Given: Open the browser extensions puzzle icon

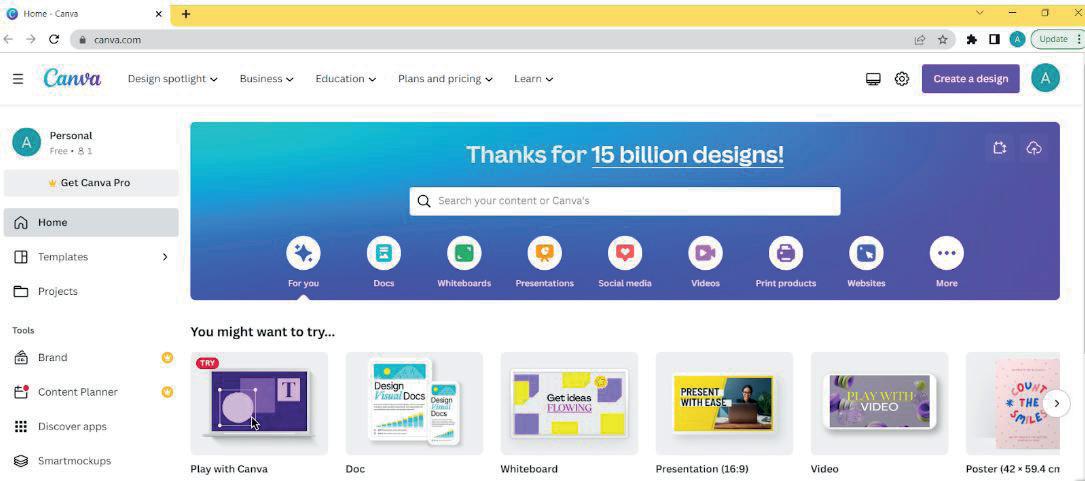Looking at the screenshot, I should (x=972, y=39).
